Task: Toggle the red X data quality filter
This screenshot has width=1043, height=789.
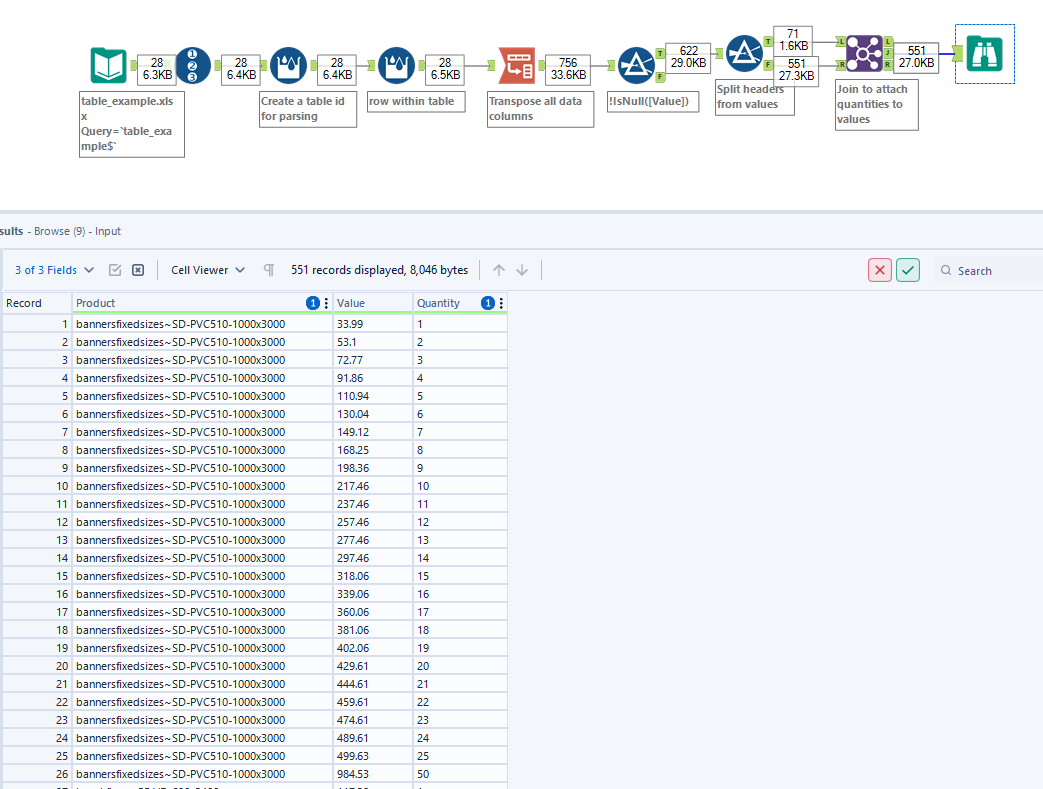Action: pyautogui.click(x=879, y=270)
